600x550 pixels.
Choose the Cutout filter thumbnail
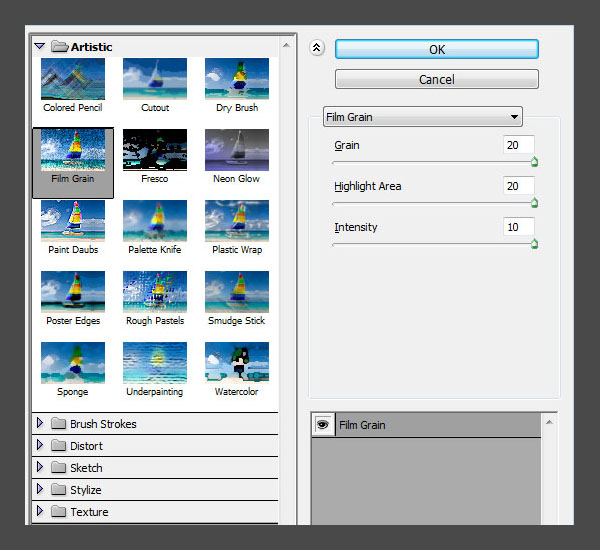(x=155, y=79)
